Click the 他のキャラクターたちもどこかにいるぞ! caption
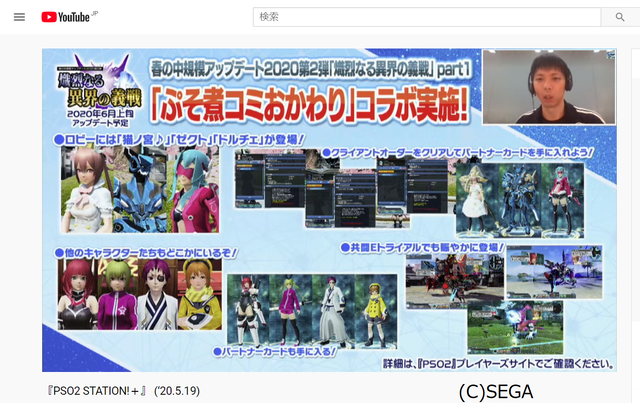 [x=145, y=253]
